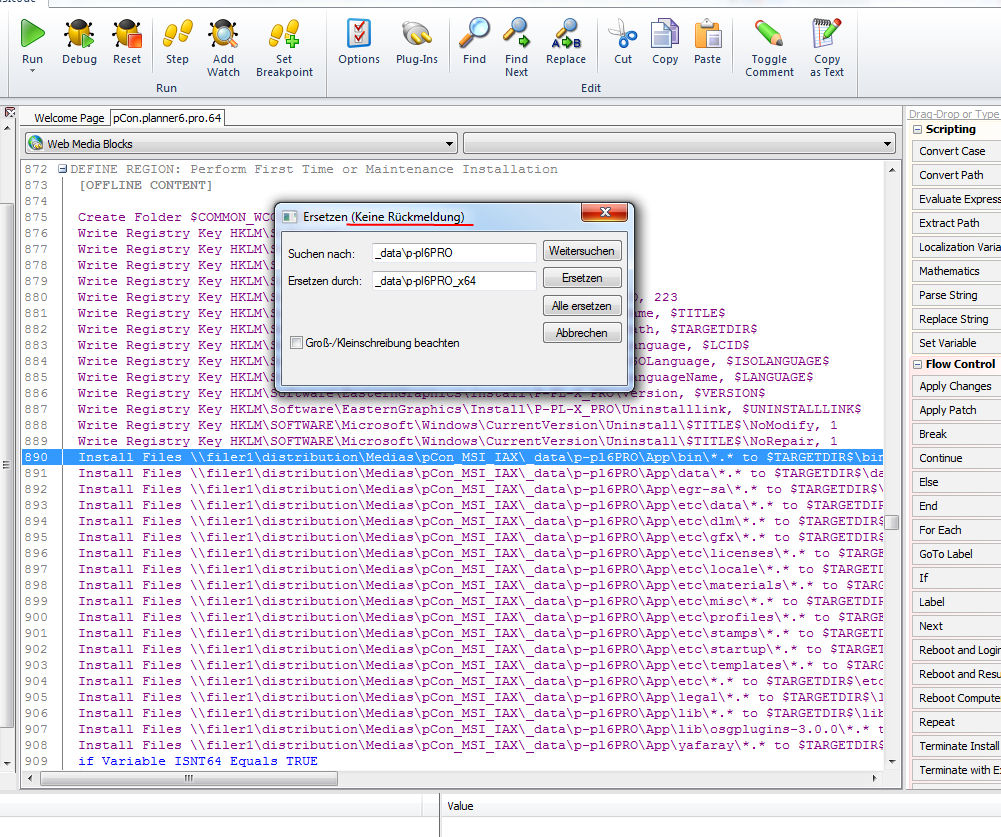Switch to the Welcome Page tab

(x=69, y=118)
